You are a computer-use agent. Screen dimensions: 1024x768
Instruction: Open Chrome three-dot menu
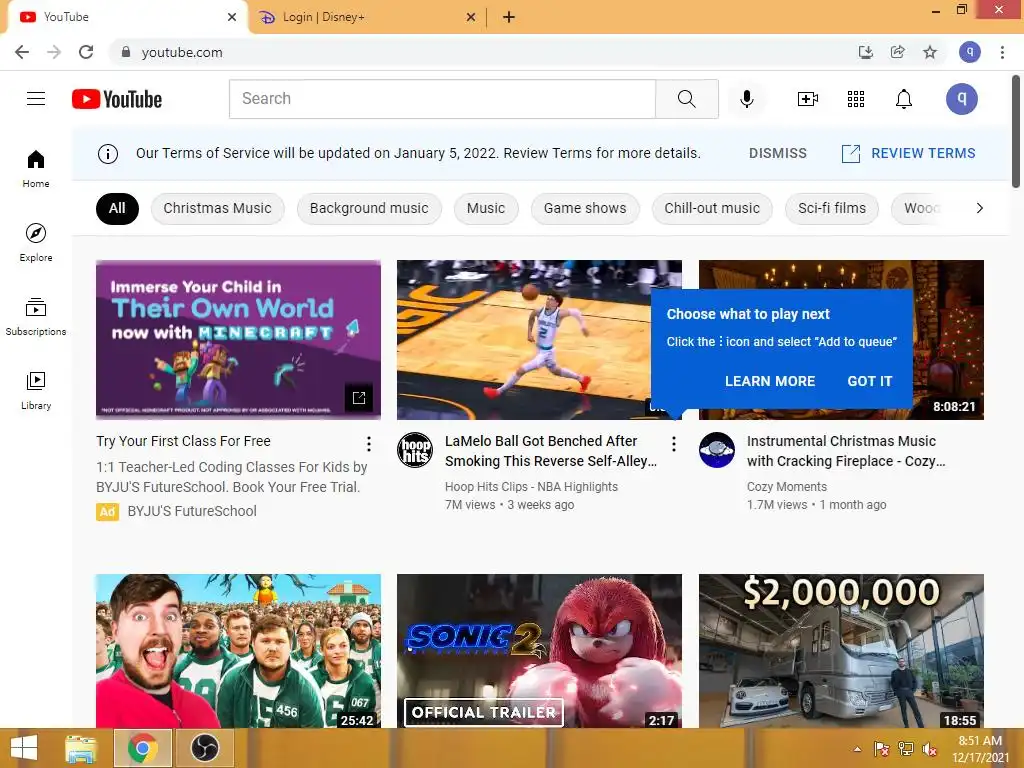pyautogui.click(x=1002, y=52)
